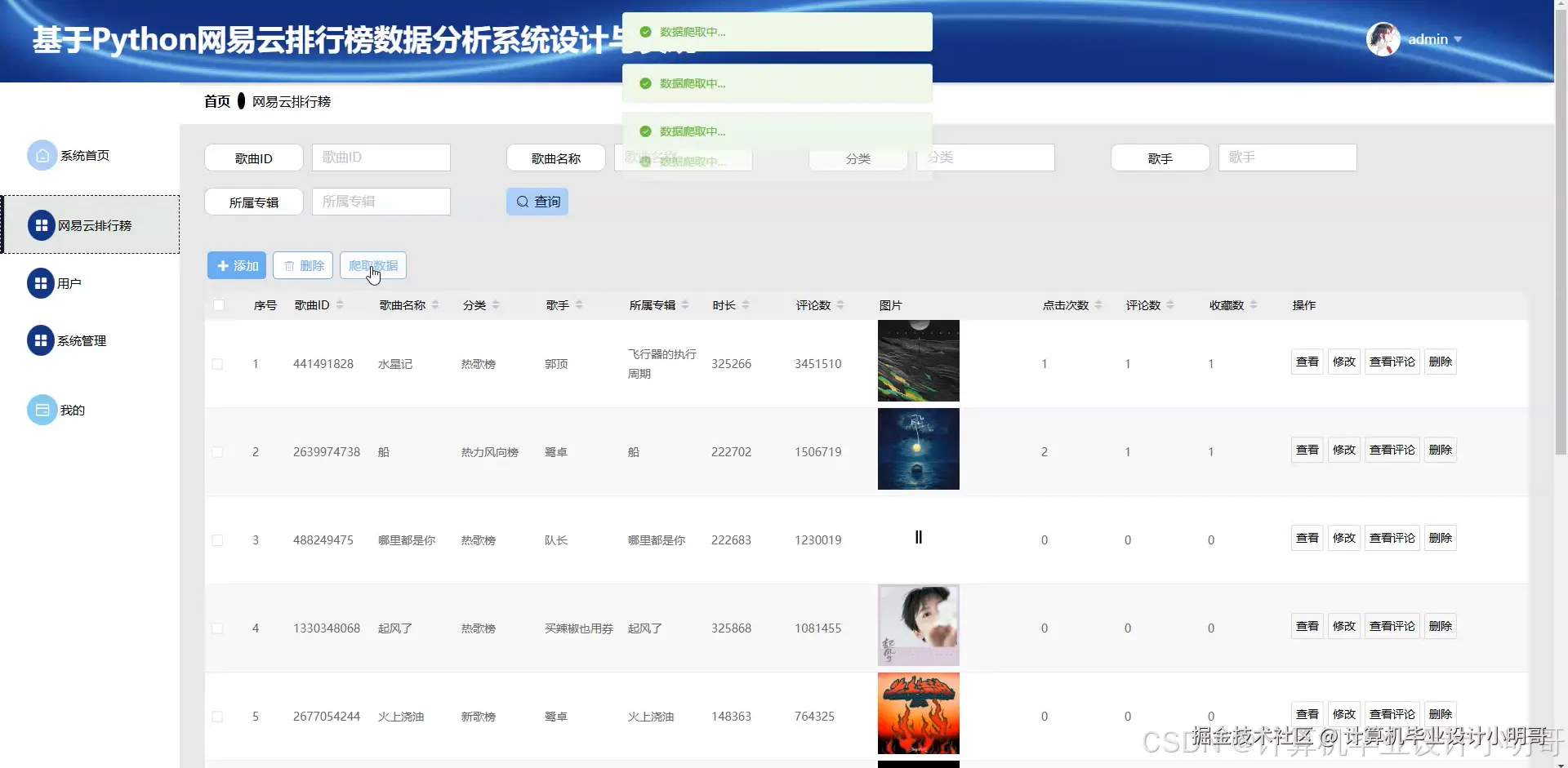1568x768 pixels.
Task: Click 修改 for song 起风了
Action: coord(1344,626)
